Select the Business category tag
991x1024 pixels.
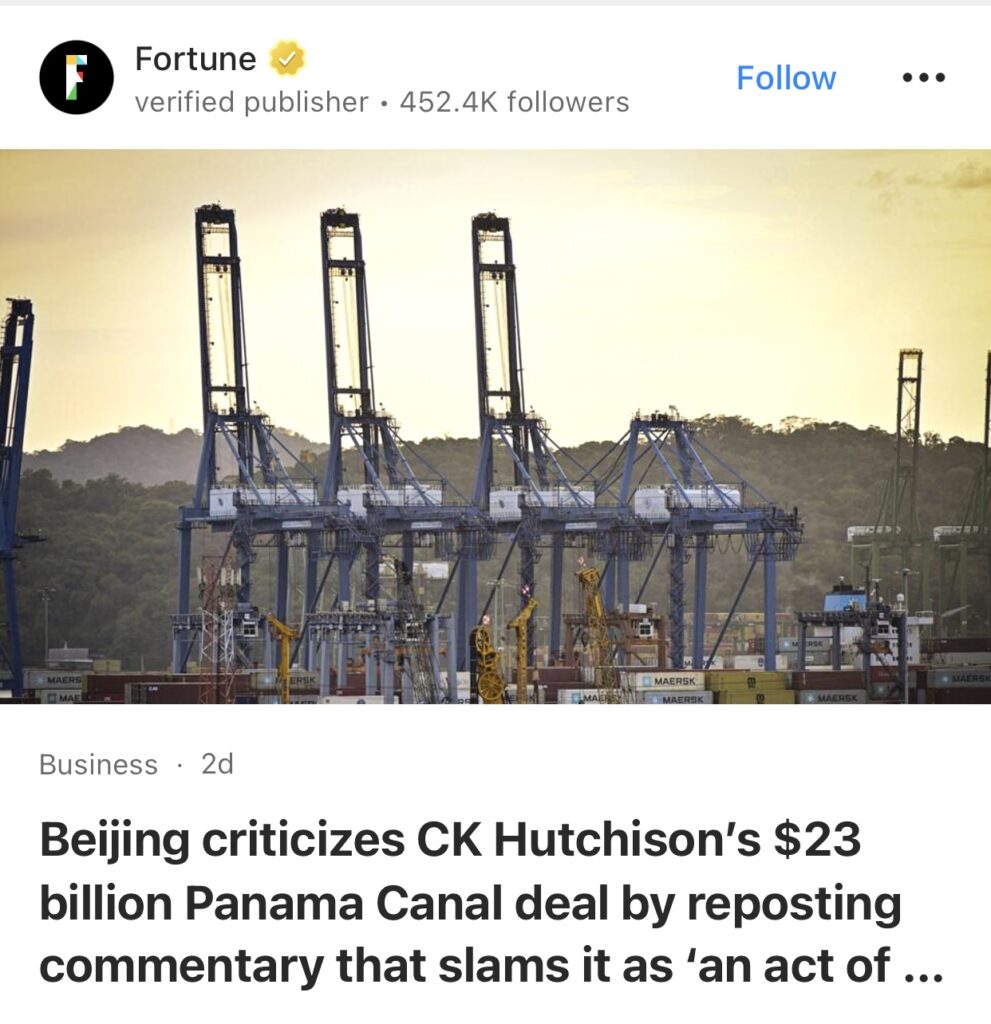pyautogui.click(x=99, y=764)
